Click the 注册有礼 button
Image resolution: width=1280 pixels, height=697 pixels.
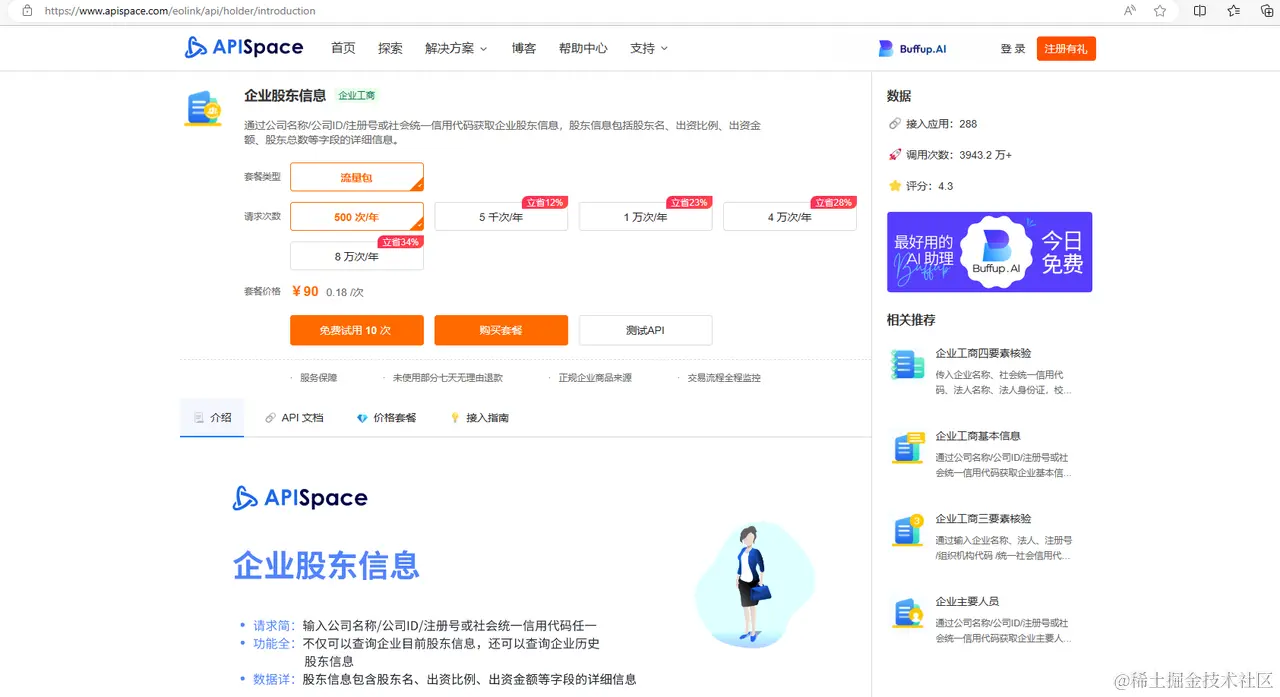pos(1066,48)
